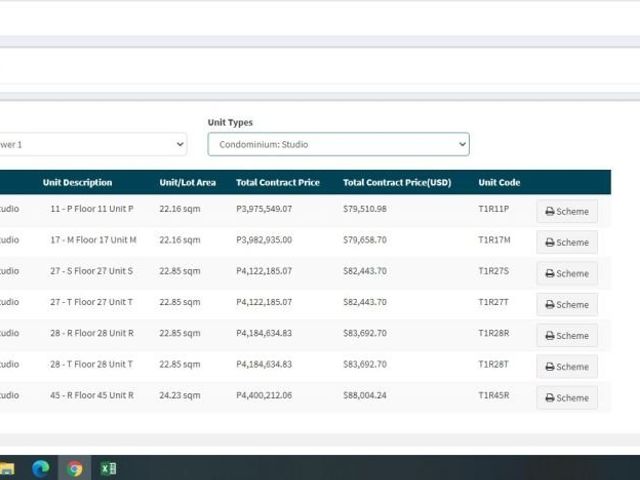
Task: Open Microsoft Edge from the taskbar
Action: tap(40, 468)
